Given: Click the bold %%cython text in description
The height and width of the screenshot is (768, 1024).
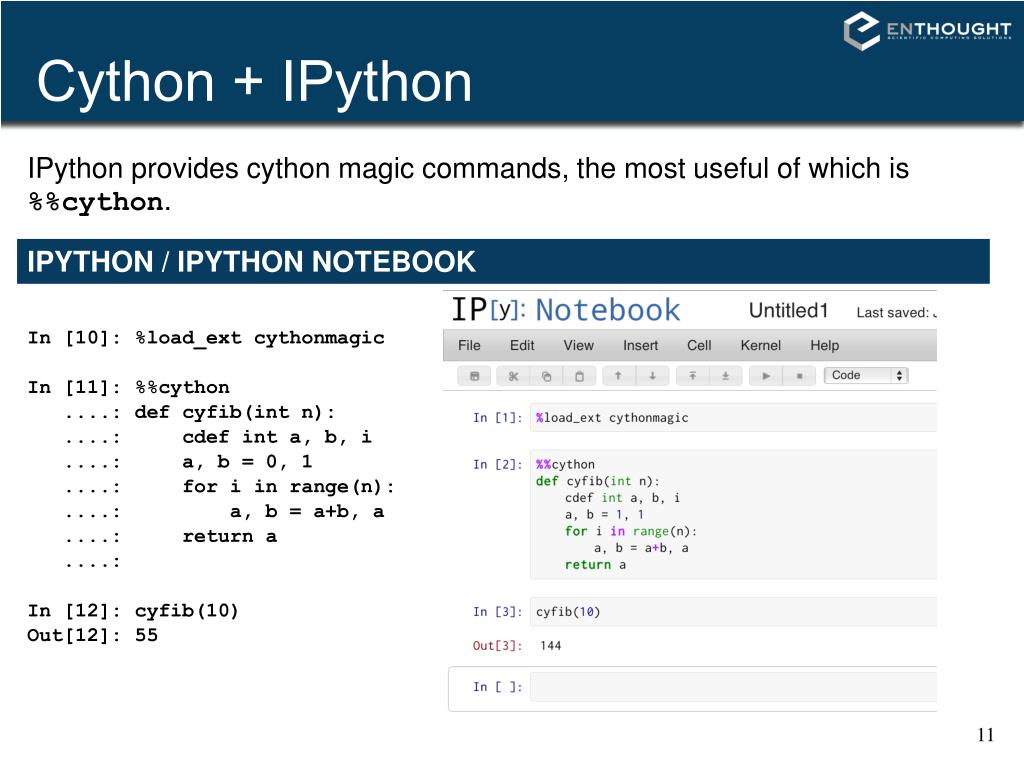Looking at the screenshot, I should [95, 202].
